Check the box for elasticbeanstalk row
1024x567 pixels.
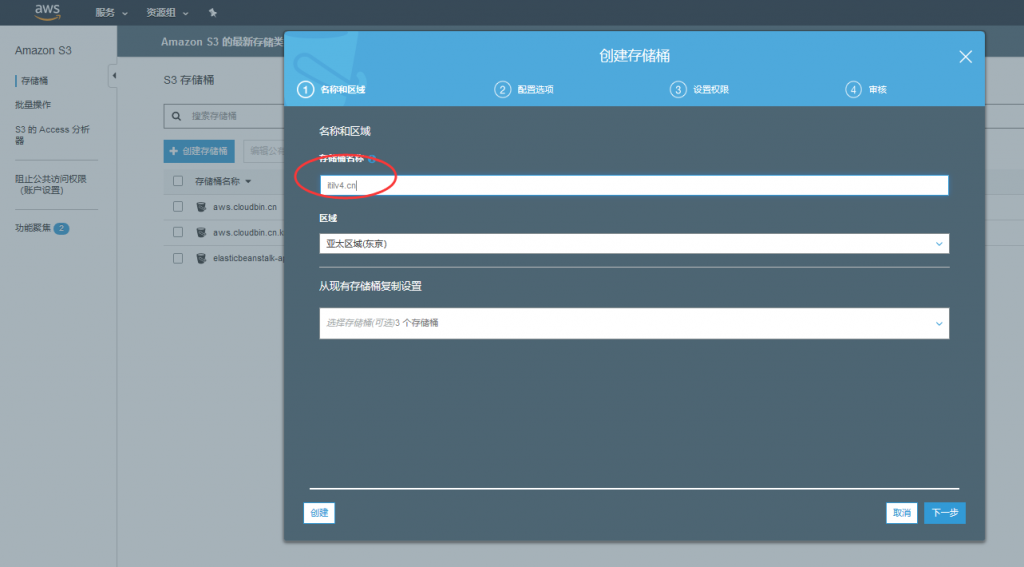tap(178, 258)
